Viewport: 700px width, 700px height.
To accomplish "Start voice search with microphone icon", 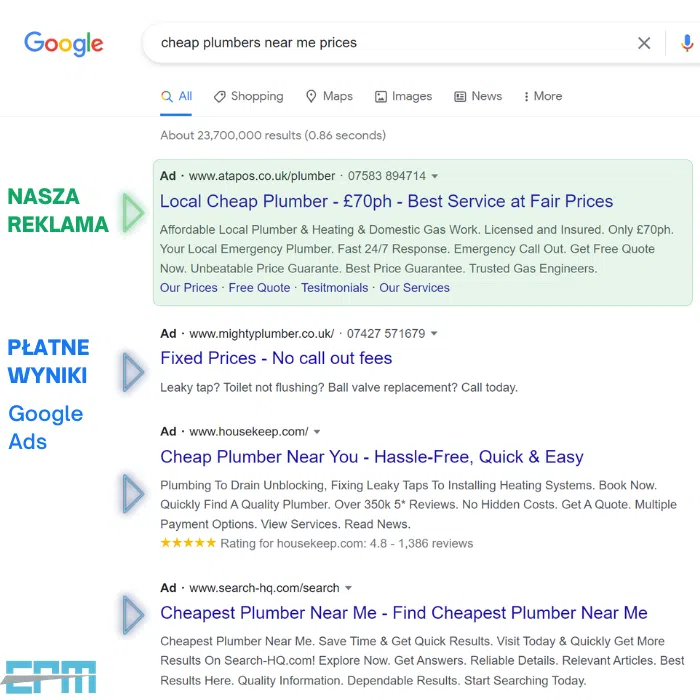I will pyautogui.click(x=687, y=43).
